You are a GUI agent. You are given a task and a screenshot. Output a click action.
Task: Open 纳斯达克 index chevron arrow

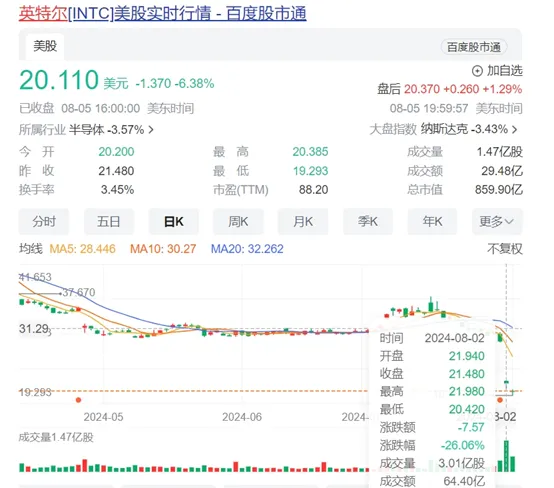(514, 129)
